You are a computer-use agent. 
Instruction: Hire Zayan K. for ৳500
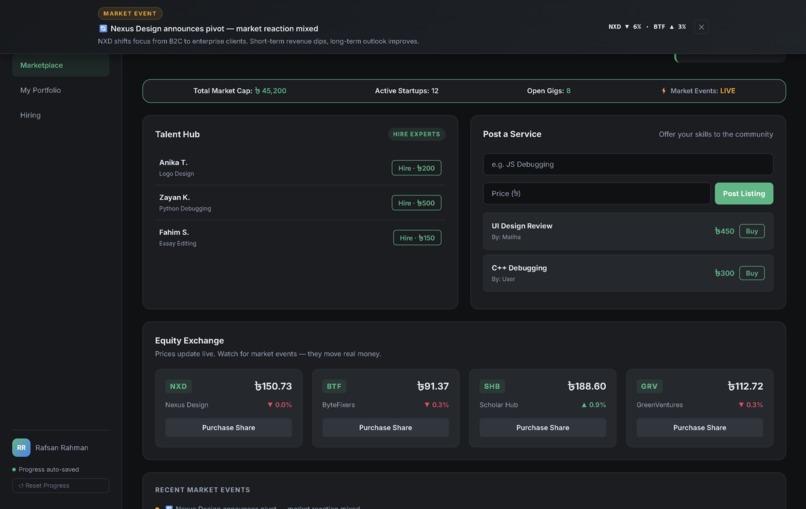tap(416, 203)
